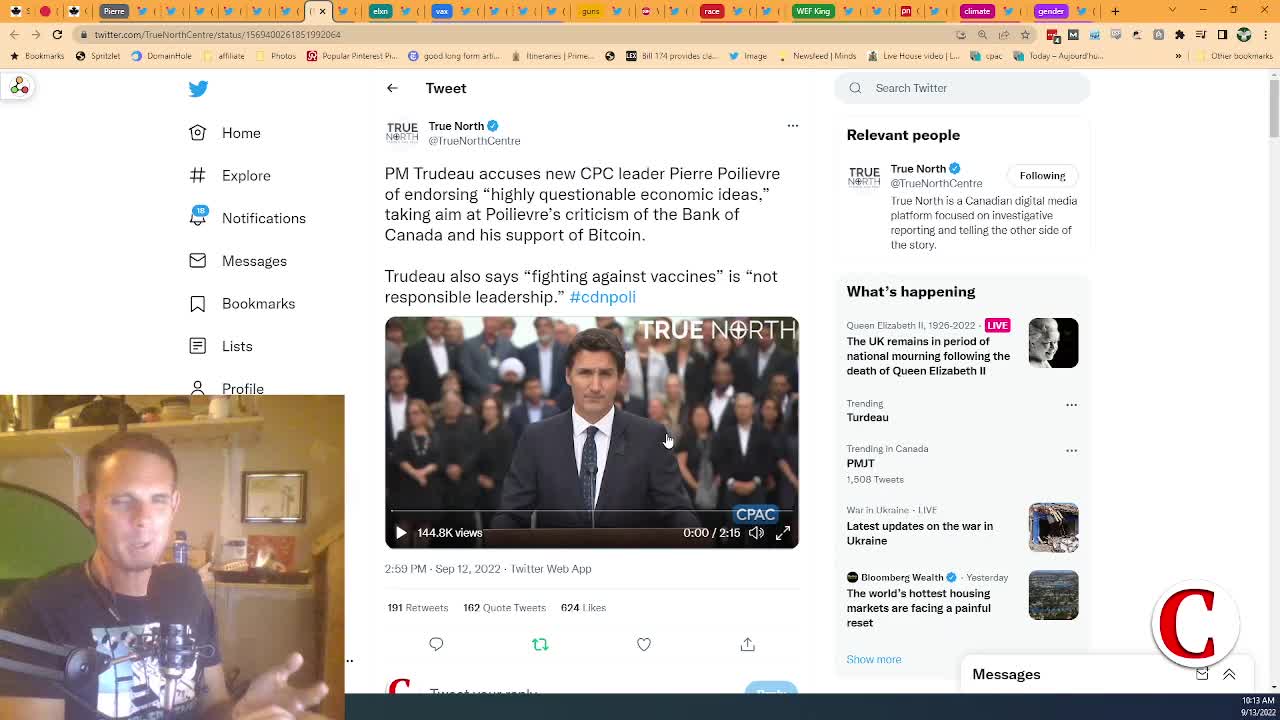Open the @TrueNorthCentre handle link
The height and width of the screenshot is (720, 1280).
click(x=474, y=141)
